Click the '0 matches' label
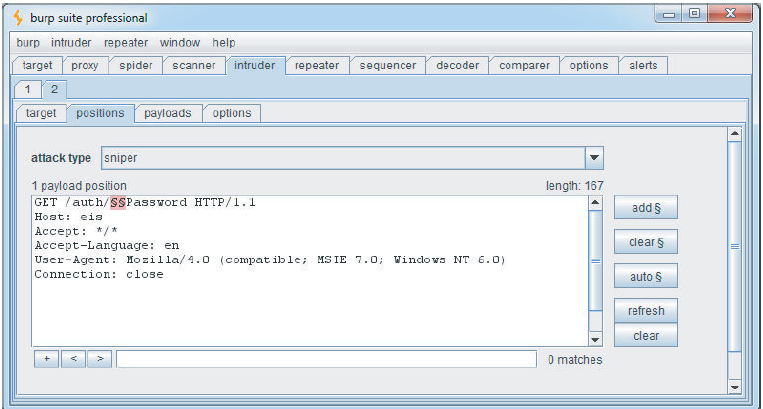The width and height of the screenshot is (763, 409). point(575,360)
